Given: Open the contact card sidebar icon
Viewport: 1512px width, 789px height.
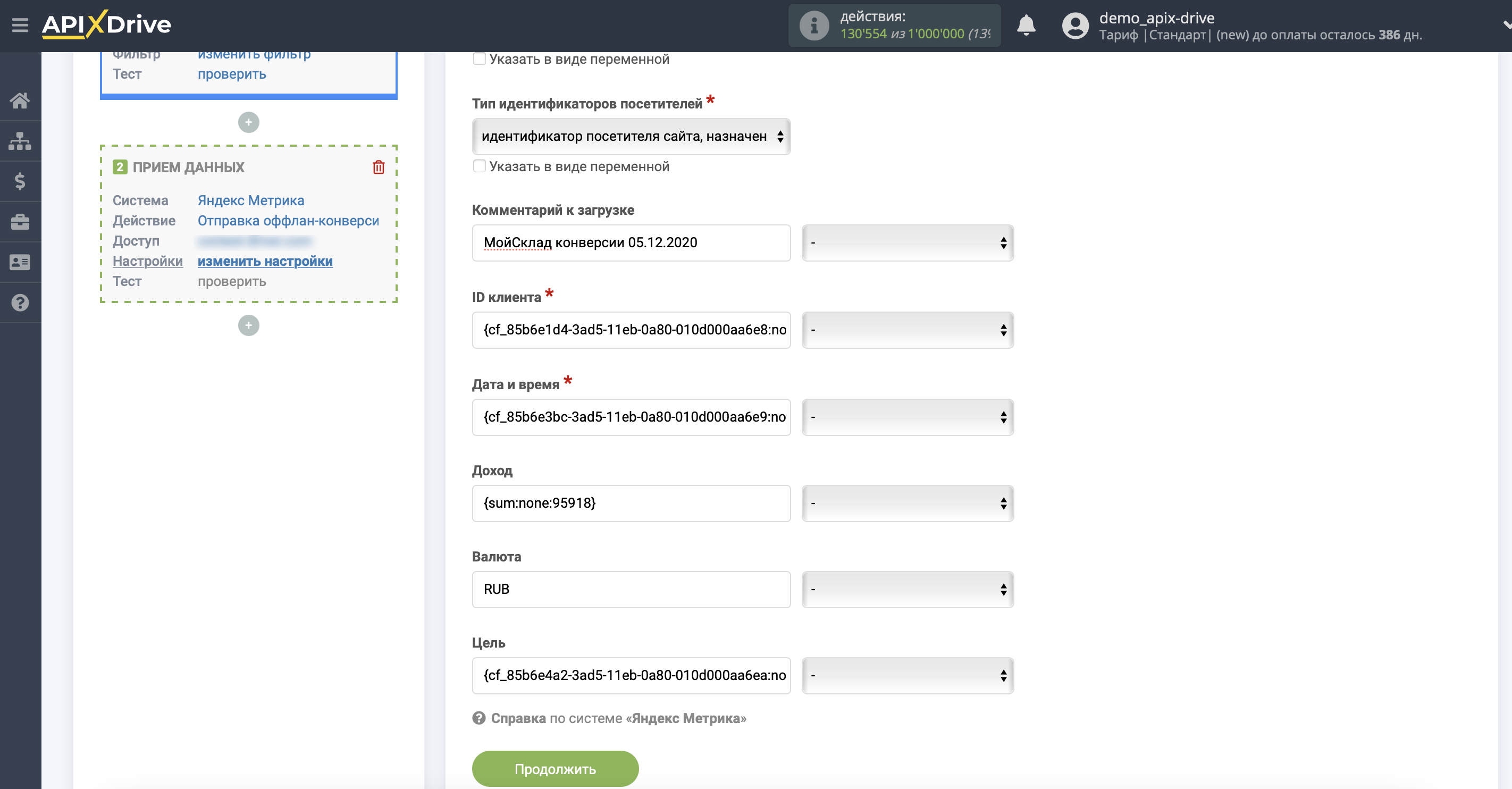Looking at the screenshot, I should 20,263.
